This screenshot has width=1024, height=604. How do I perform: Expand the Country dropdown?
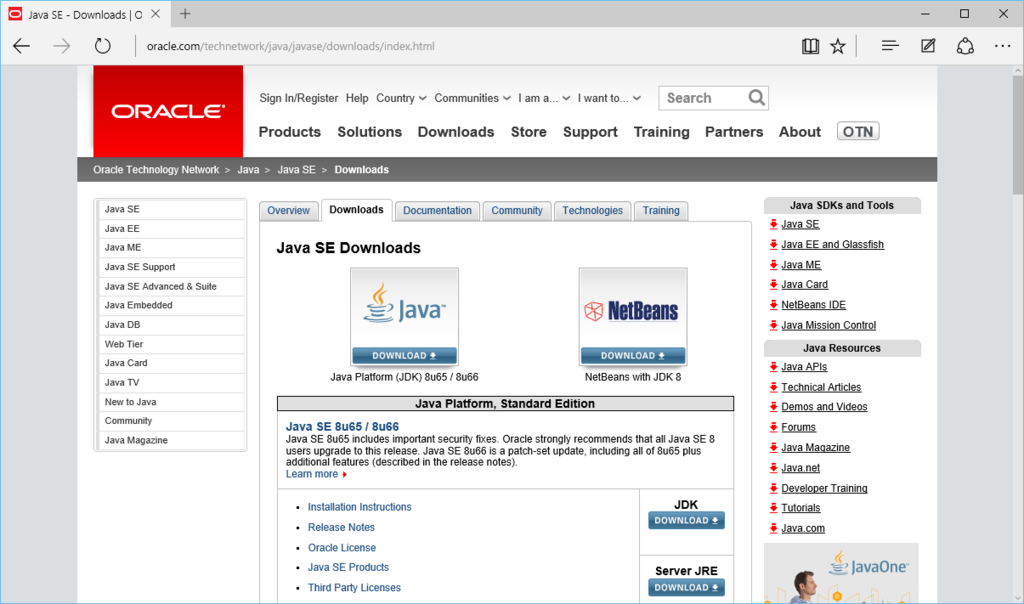tap(401, 98)
